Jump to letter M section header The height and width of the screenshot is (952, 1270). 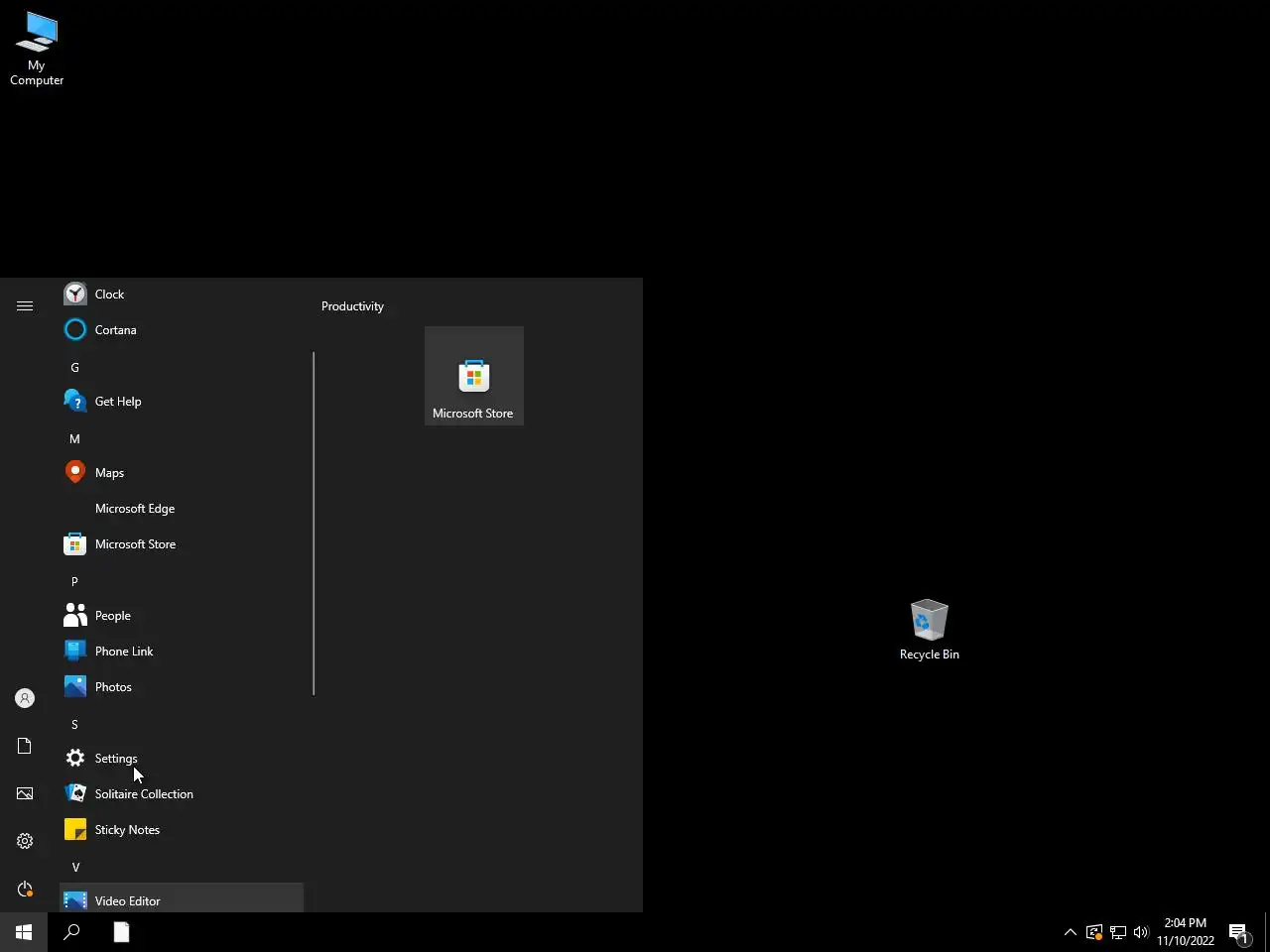point(182,438)
